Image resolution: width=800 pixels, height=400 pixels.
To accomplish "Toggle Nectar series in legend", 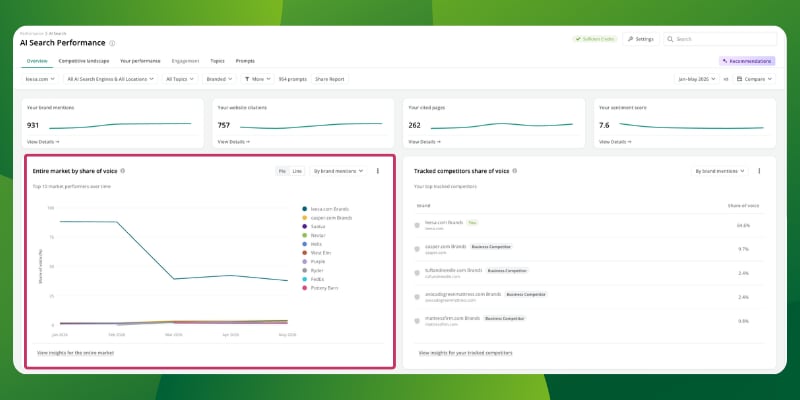I will [314, 235].
